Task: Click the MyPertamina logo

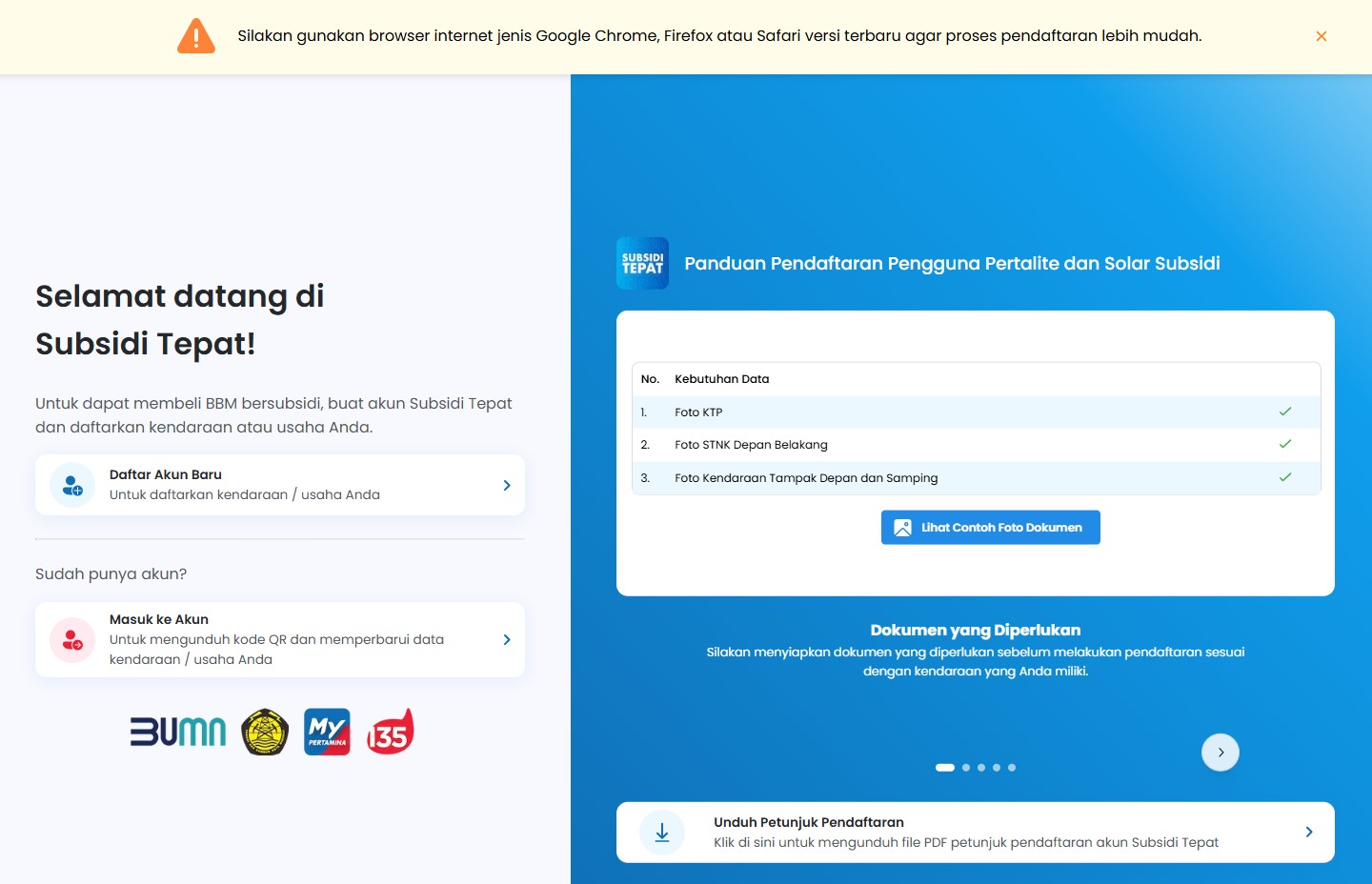Action: pyautogui.click(x=327, y=732)
